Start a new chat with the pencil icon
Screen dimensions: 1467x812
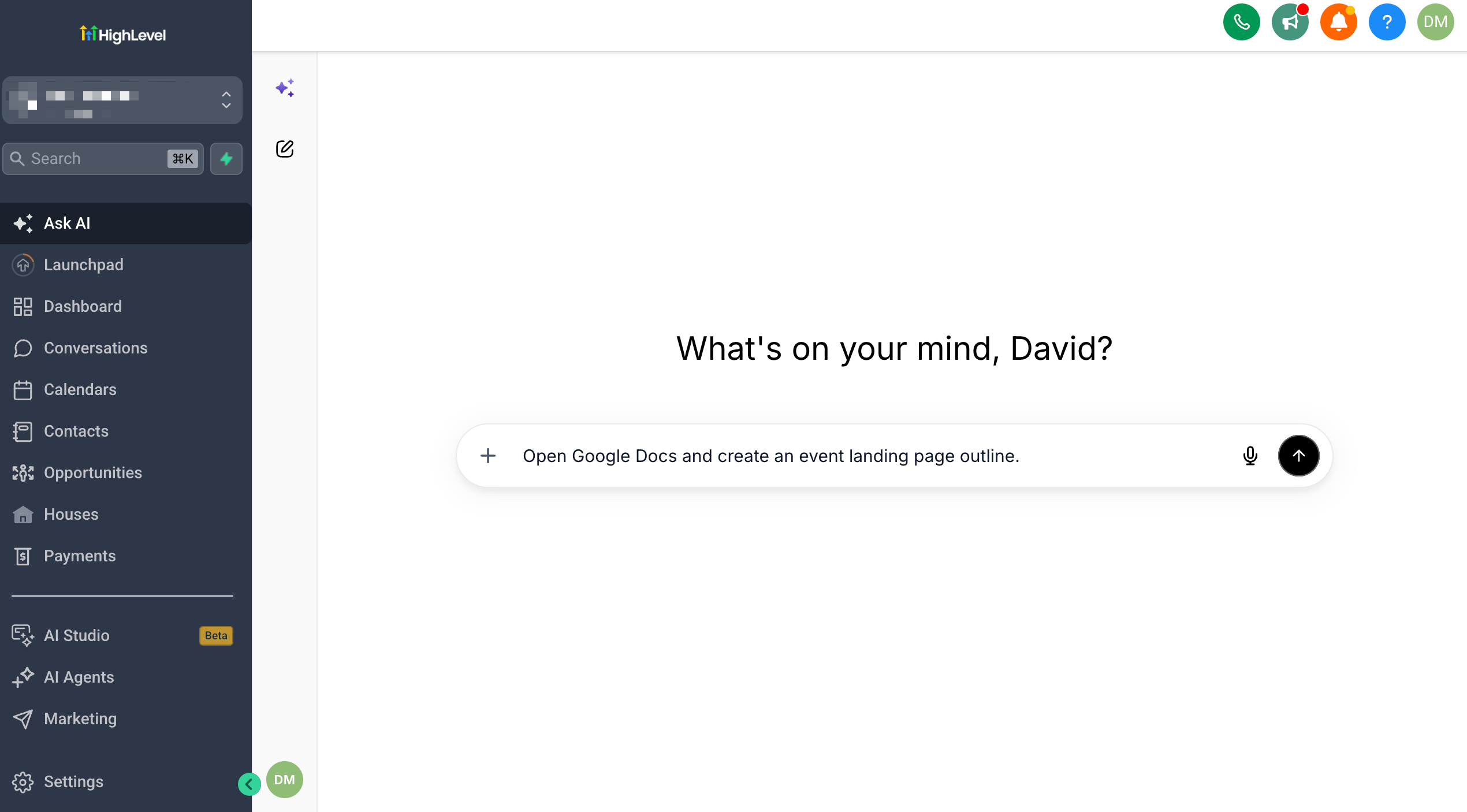[285, 149]
